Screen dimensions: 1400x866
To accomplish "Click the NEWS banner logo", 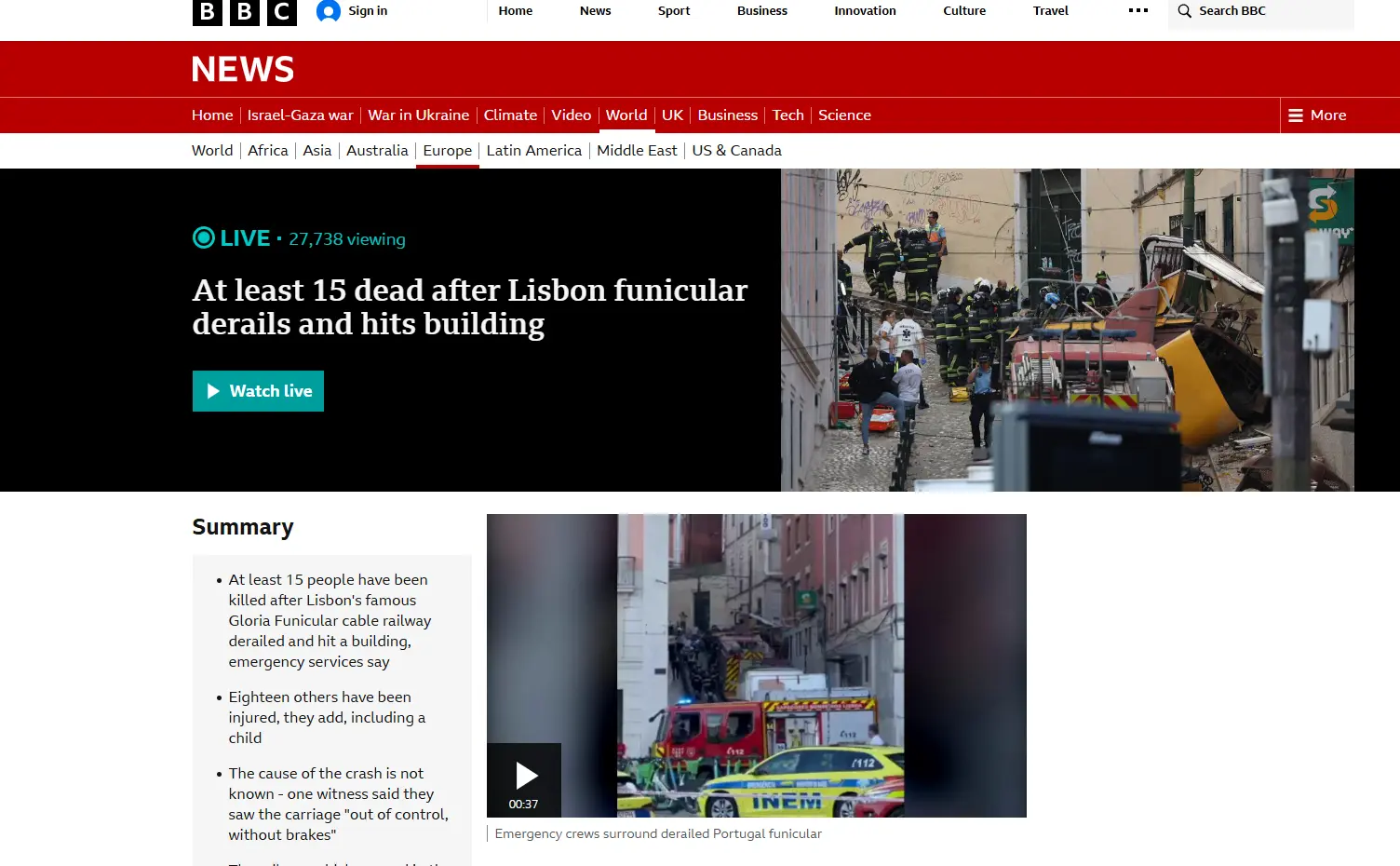I will [243, 70].
